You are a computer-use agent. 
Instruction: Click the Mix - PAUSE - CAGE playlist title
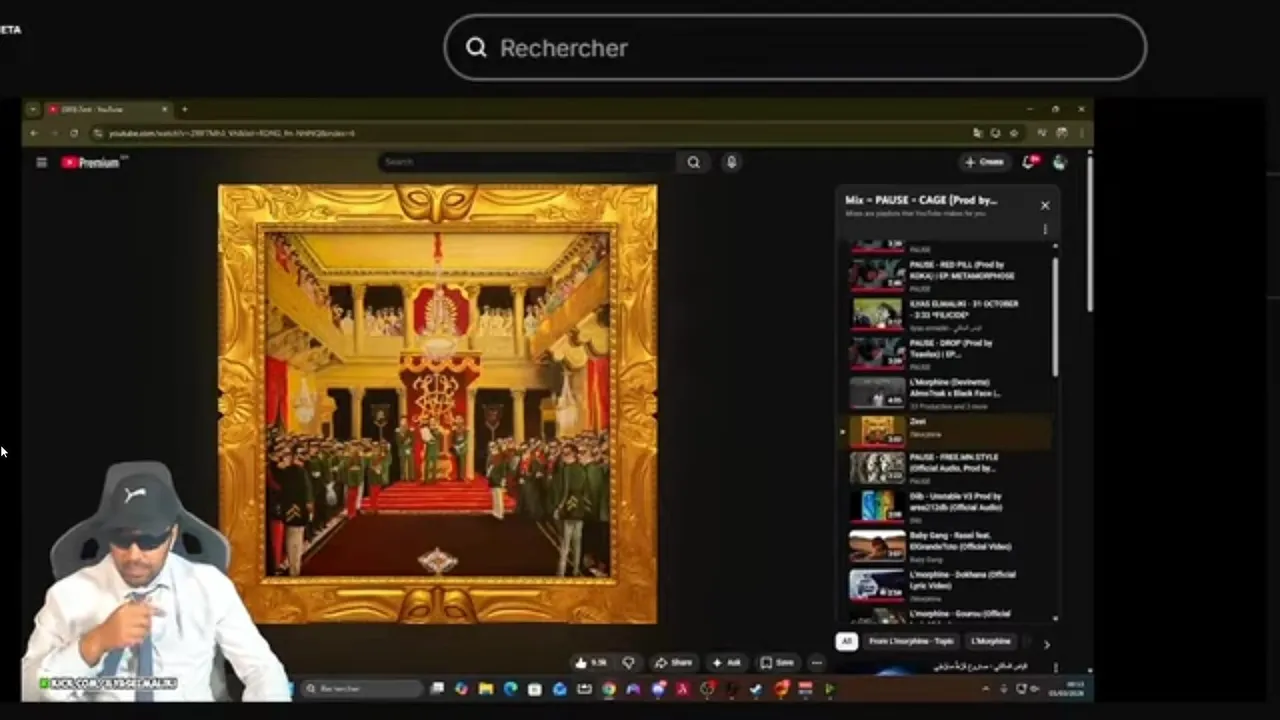pyautogui.click(x=921, y=200)
